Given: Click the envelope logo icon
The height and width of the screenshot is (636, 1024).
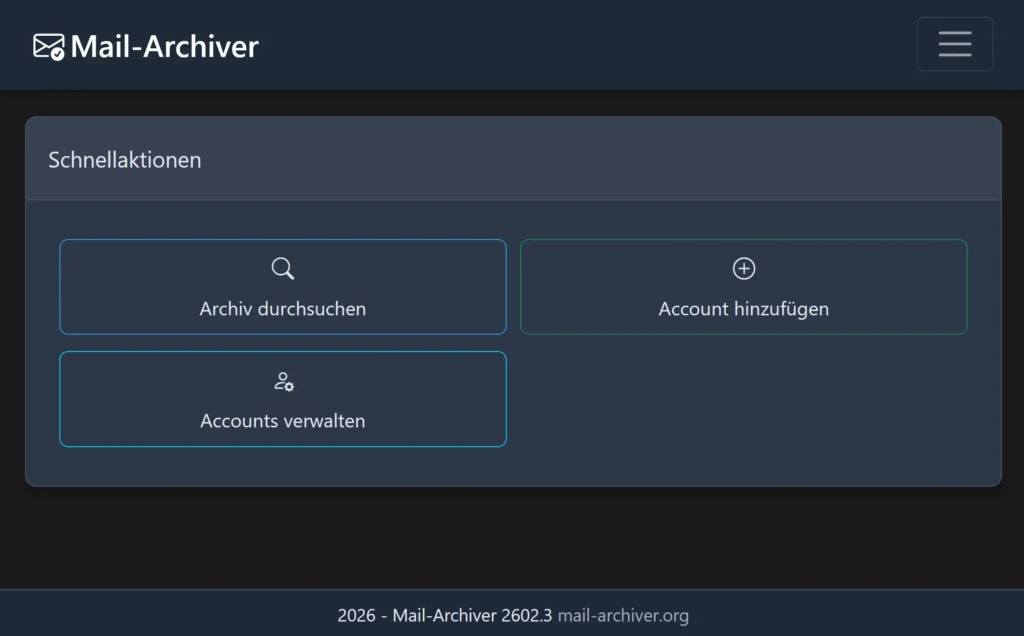Looking at the screenshot, I should point(46,45).
